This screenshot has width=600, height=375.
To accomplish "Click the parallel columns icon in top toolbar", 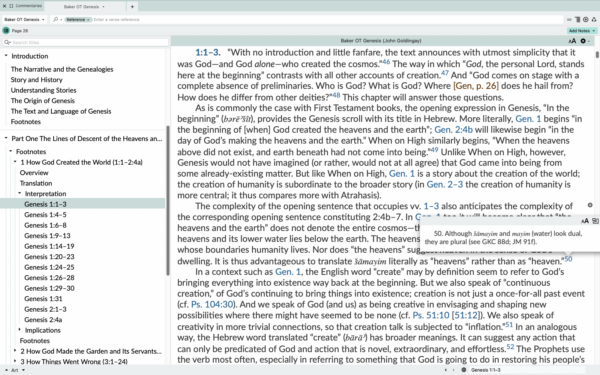I will pyautogui.click(x=577, y=20).
